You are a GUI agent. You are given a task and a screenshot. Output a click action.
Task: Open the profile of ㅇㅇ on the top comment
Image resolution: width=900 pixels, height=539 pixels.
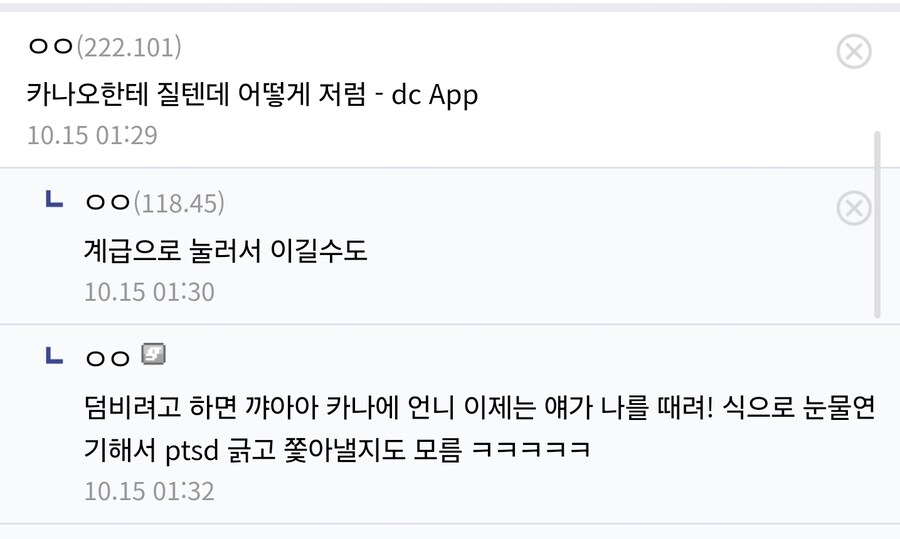[x=50, y=46]
